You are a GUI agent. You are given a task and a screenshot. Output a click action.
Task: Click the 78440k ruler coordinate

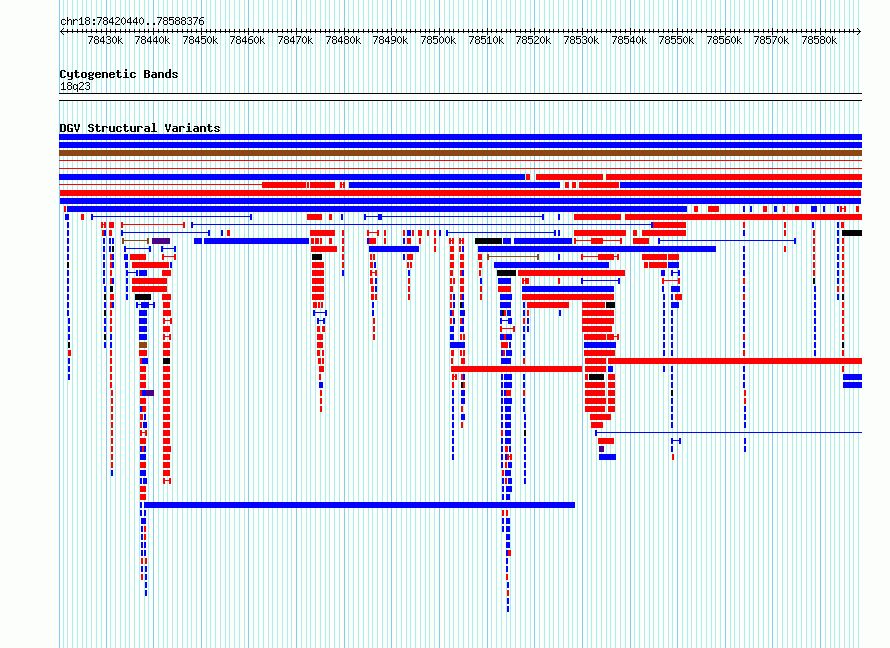[x=152, y=40]
